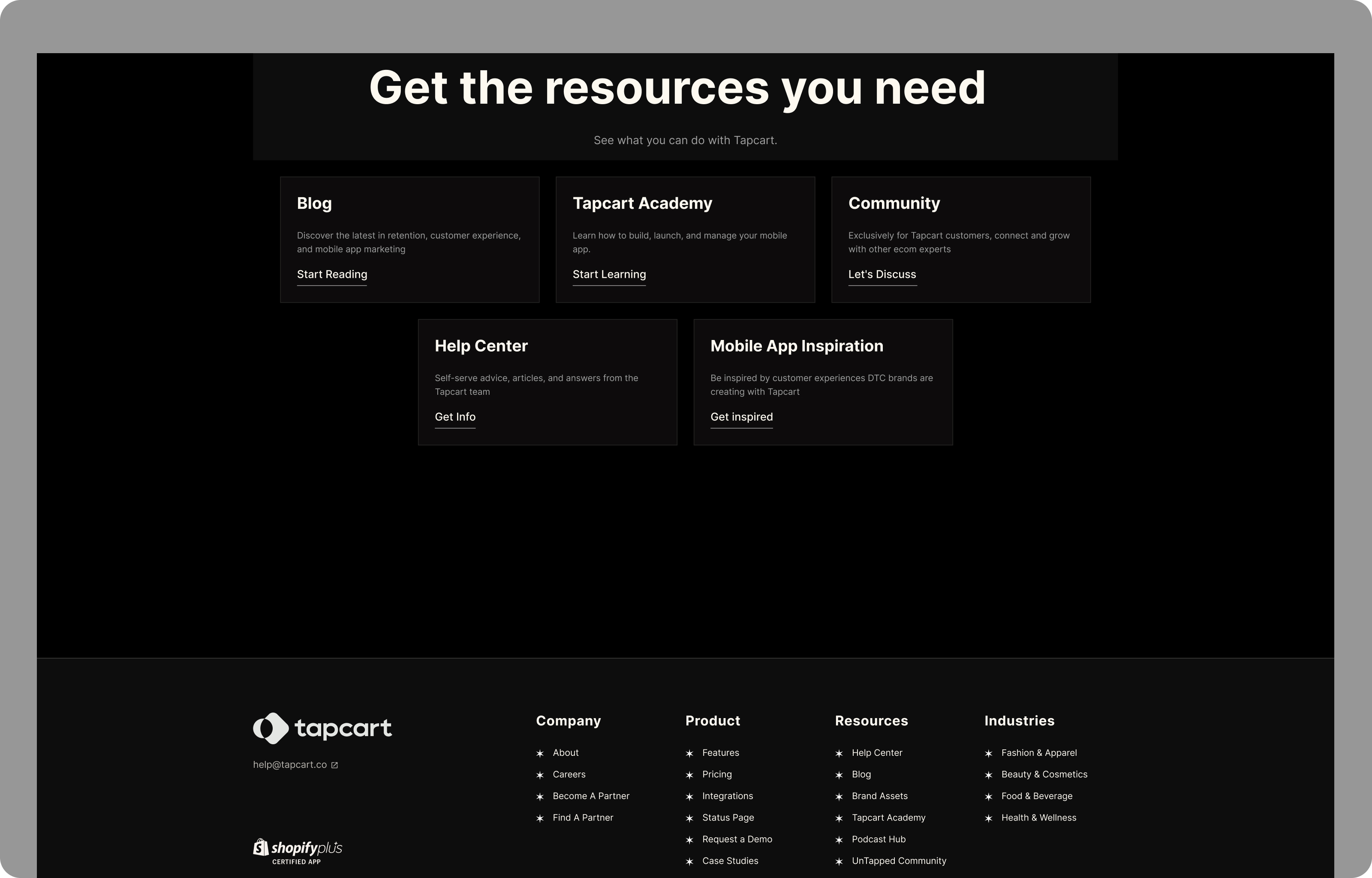Open the Get Info link
1372x878 pixels.
coord(455,417)
